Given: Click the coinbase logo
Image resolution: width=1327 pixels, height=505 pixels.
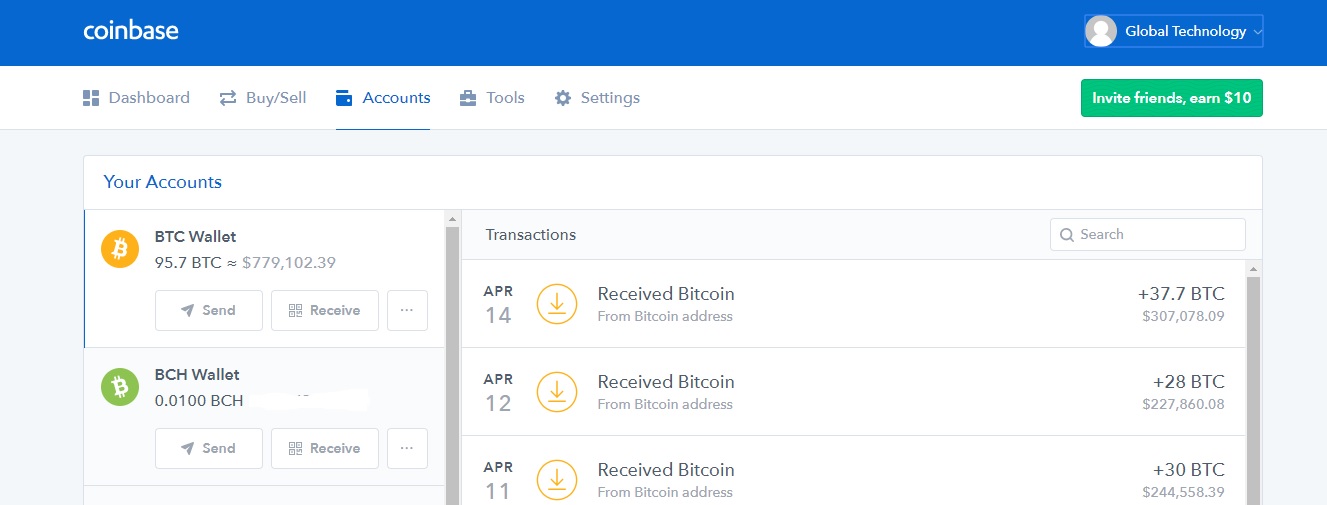Looking at the screenshot, I should click(131, 31).
